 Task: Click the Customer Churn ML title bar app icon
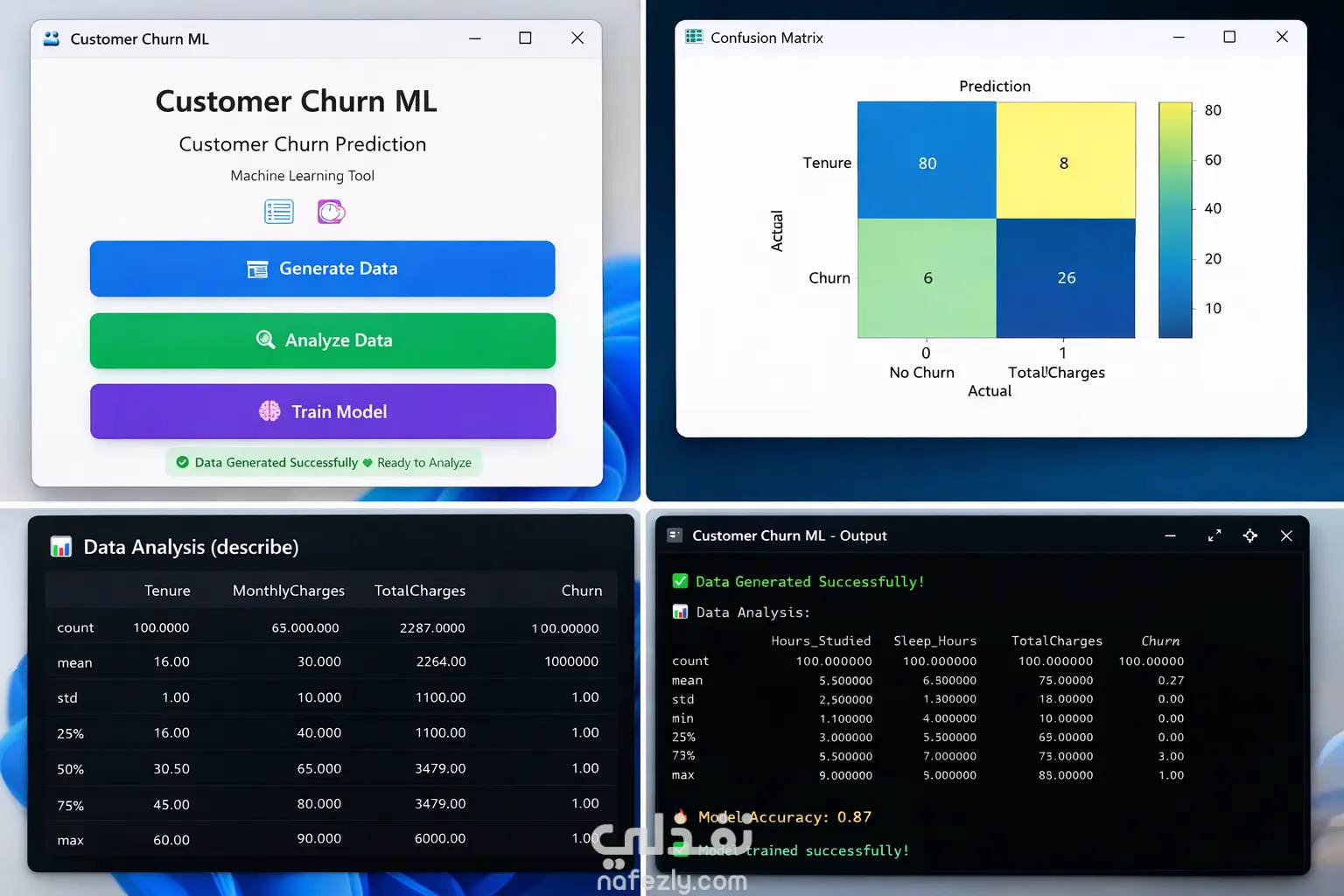tap(52, 38)
